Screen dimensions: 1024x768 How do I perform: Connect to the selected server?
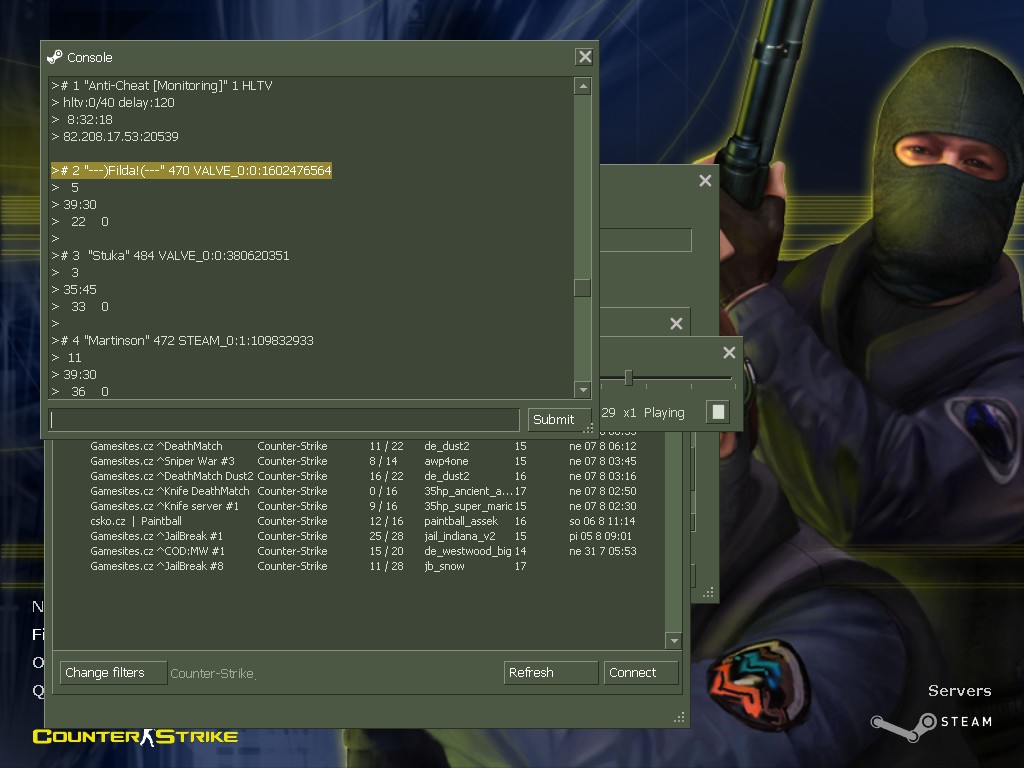(x=641, y=673)
